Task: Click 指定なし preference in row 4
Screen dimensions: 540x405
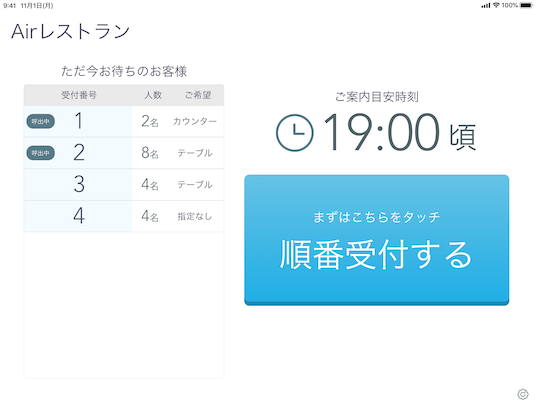Action: (195, 216)
